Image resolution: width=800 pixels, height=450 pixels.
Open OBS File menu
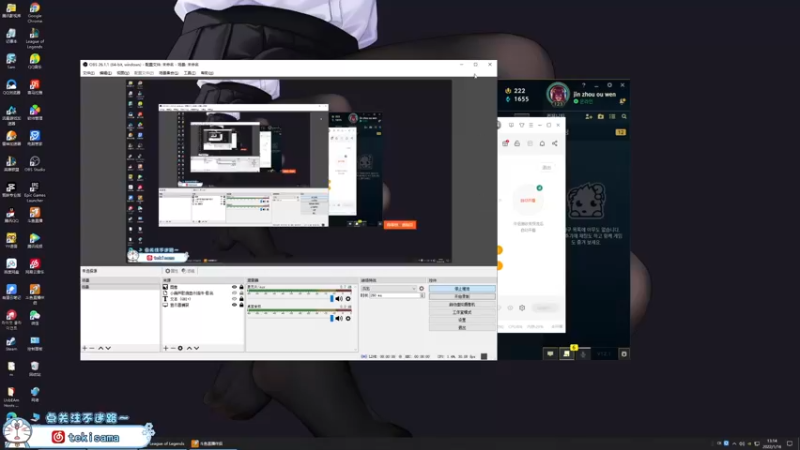[89, 73]
